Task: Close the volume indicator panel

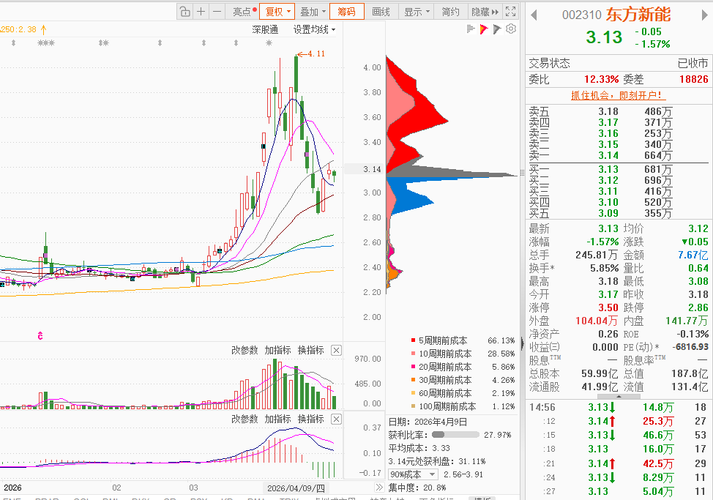Action: [x=336, y=350]
